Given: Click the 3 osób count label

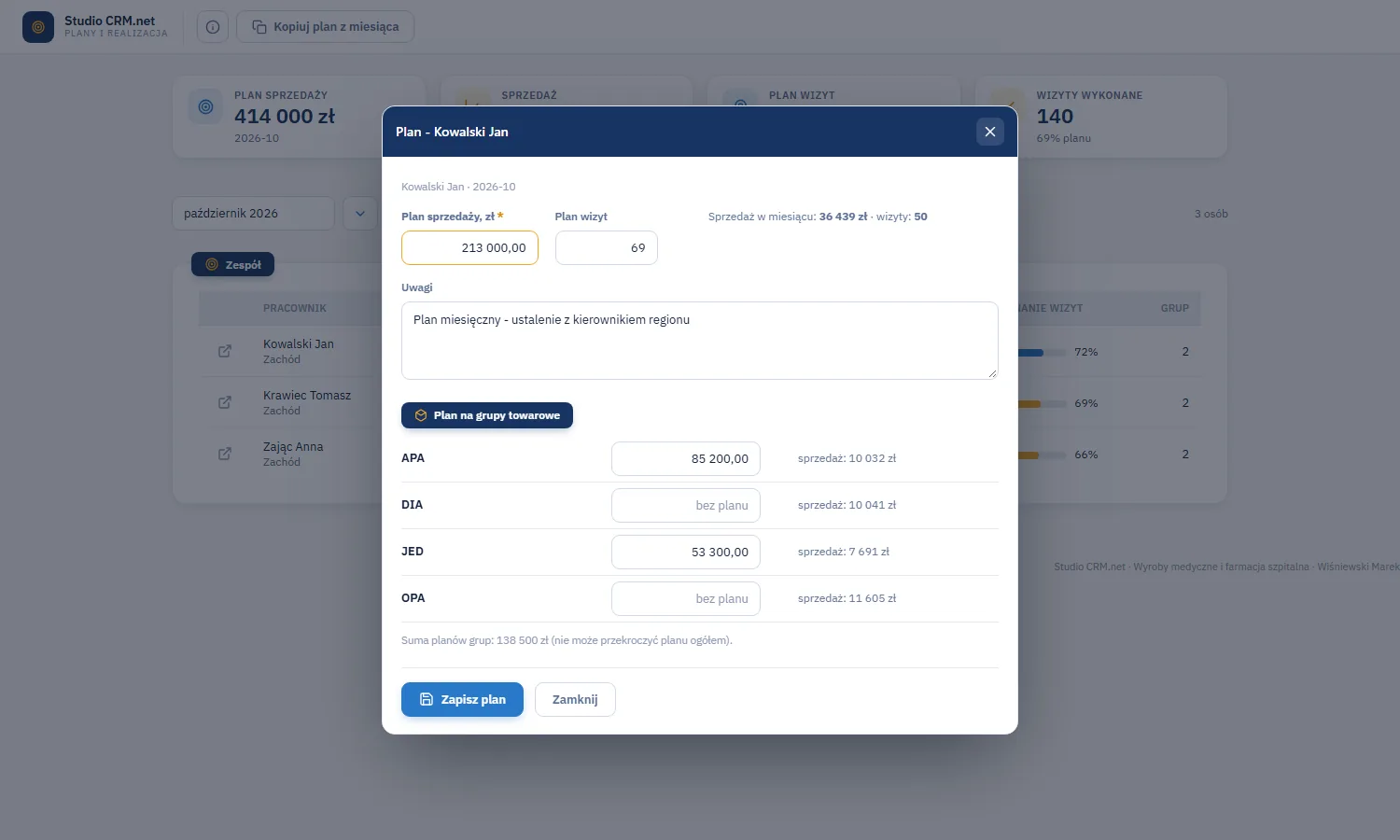Looking at the screenshot, I should [1211, 214].
